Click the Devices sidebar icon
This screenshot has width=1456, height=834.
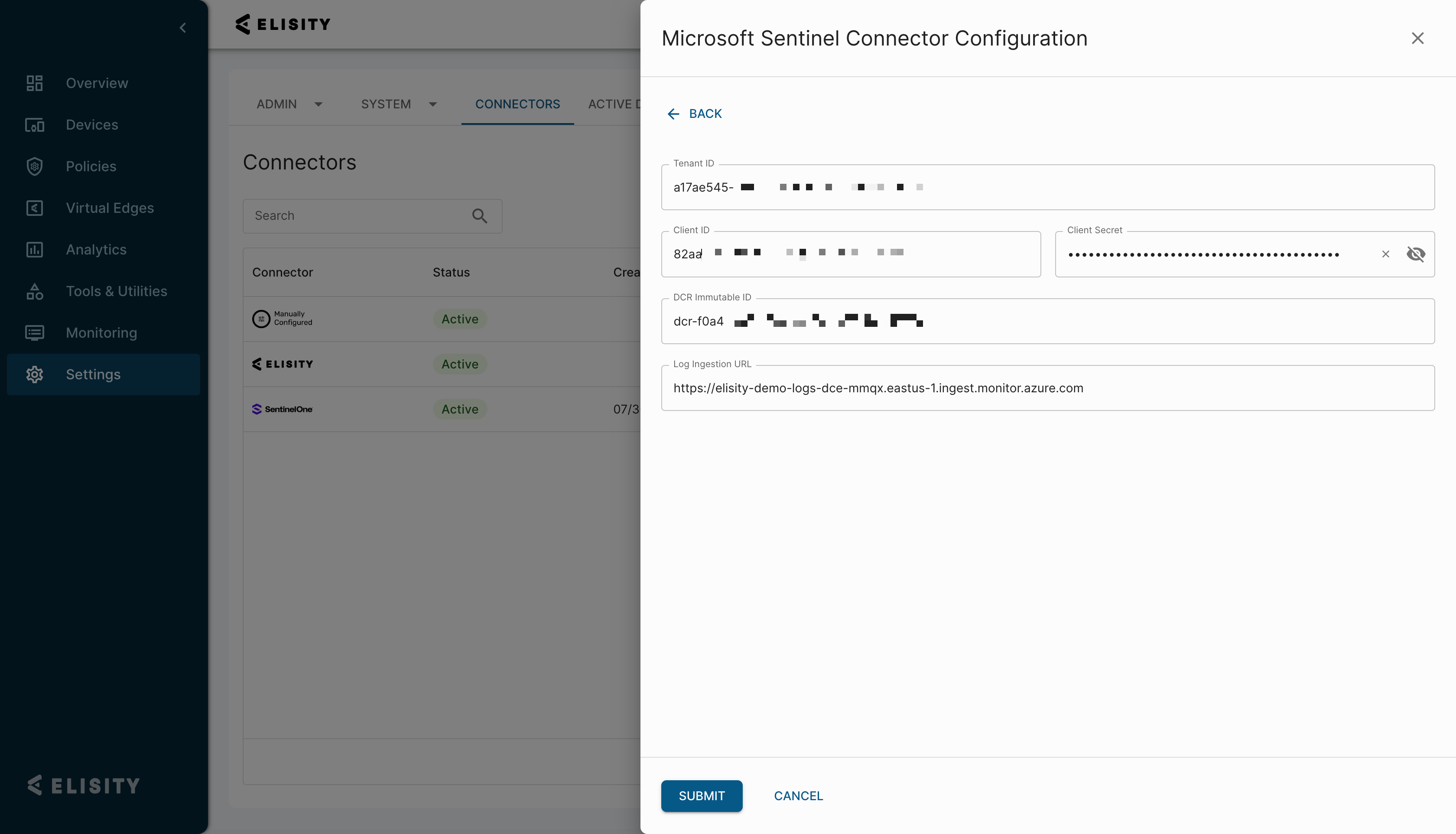(x=34, y=125)
